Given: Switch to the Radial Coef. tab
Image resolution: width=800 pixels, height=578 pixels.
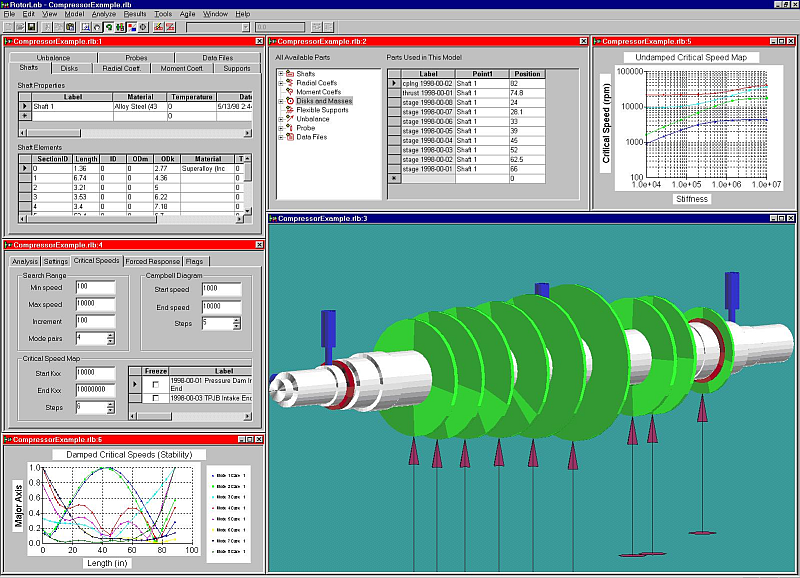Looking at the screenshot, I should tap(121, 68).
